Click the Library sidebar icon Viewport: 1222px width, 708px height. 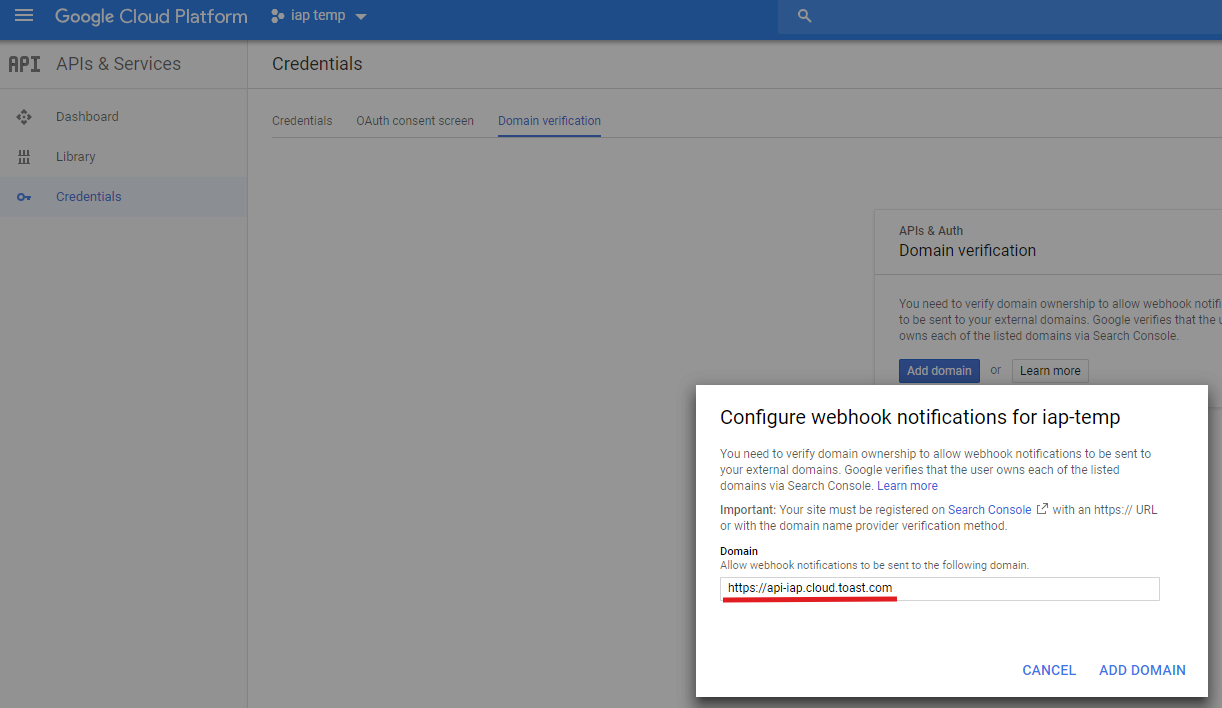tap(24, 157)
